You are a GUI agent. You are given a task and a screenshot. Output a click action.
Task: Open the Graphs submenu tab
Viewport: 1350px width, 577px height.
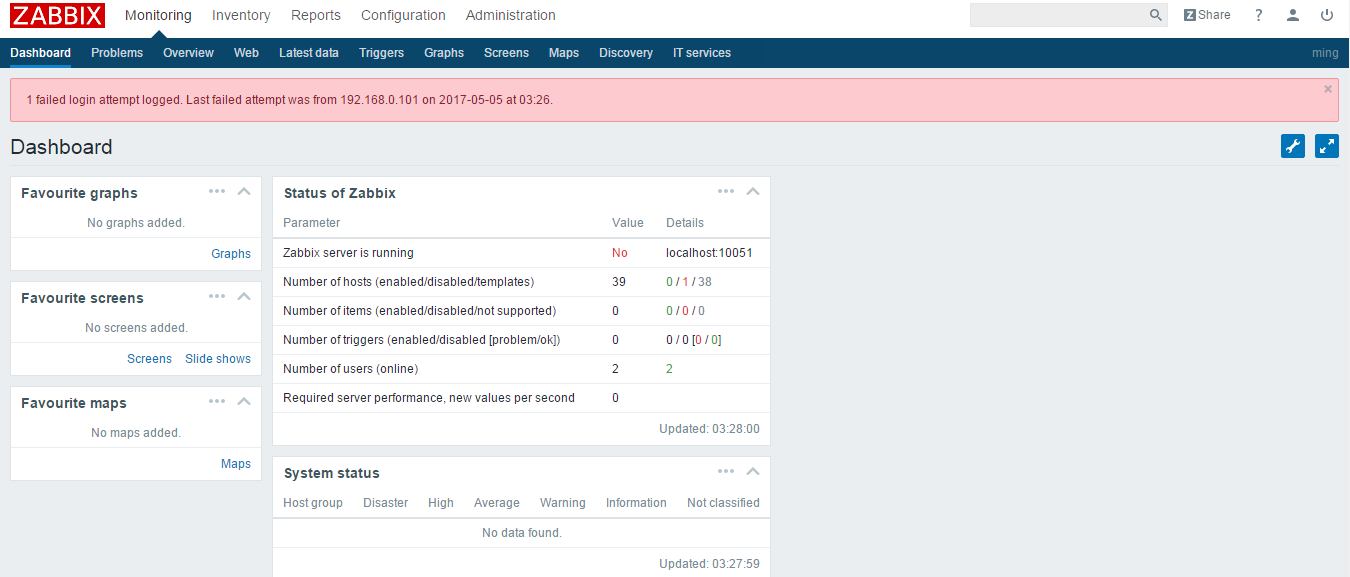pos(444,53)
